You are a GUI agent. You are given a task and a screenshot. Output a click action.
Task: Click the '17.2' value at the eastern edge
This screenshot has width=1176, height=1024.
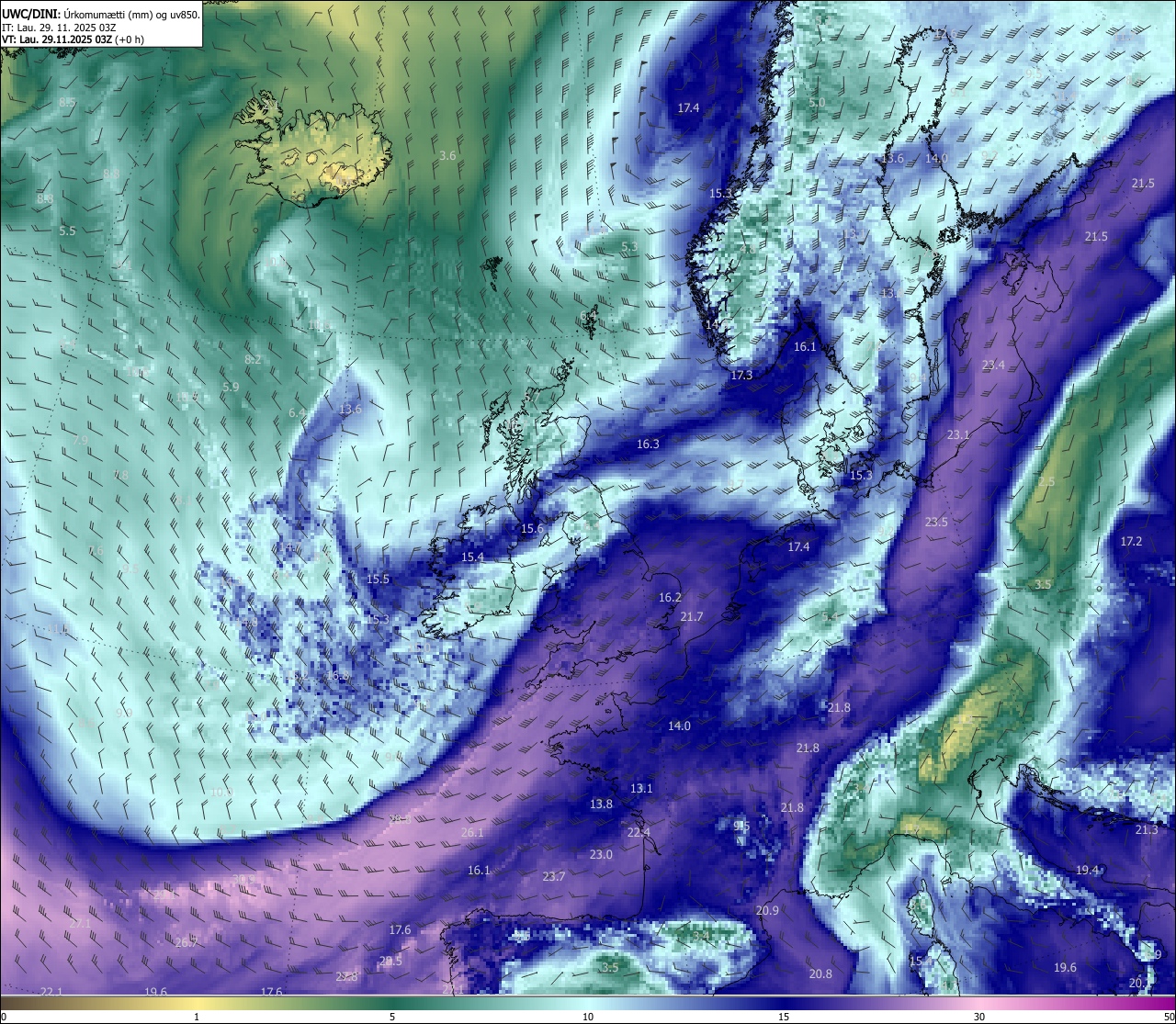[1131, 541]
